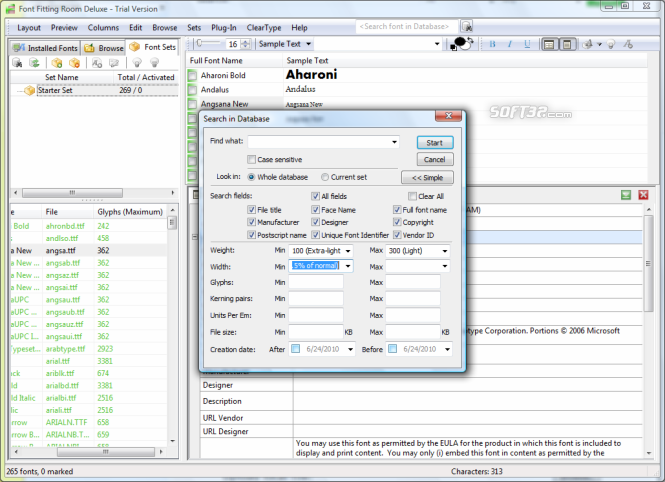
Task: Toggle Case sensitive checkbox
Action: click(x=251, y=159)
